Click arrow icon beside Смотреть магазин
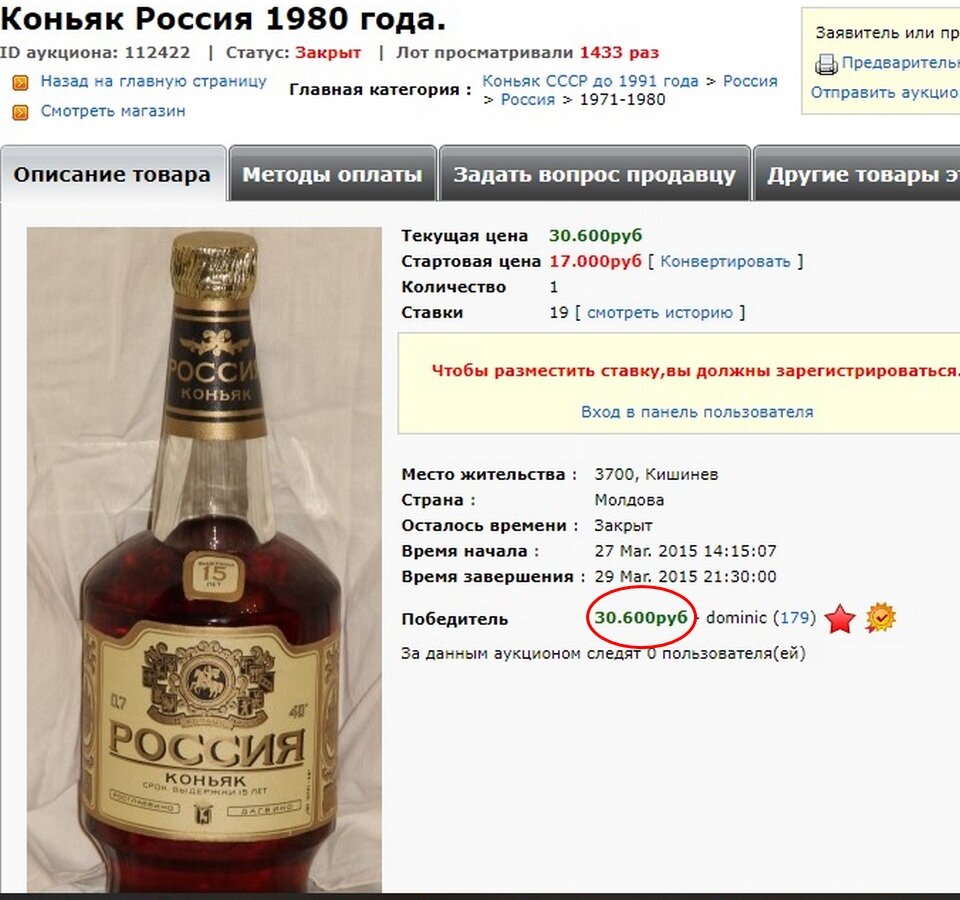This screenshot has height=900, width=960. [x=20, y=112]
